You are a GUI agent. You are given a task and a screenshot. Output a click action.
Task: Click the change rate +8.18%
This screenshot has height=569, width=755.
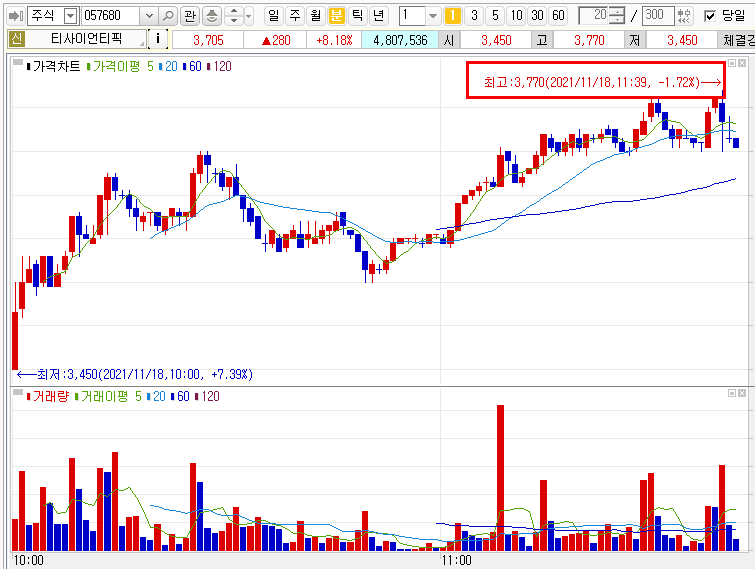[x=334, y=39]
